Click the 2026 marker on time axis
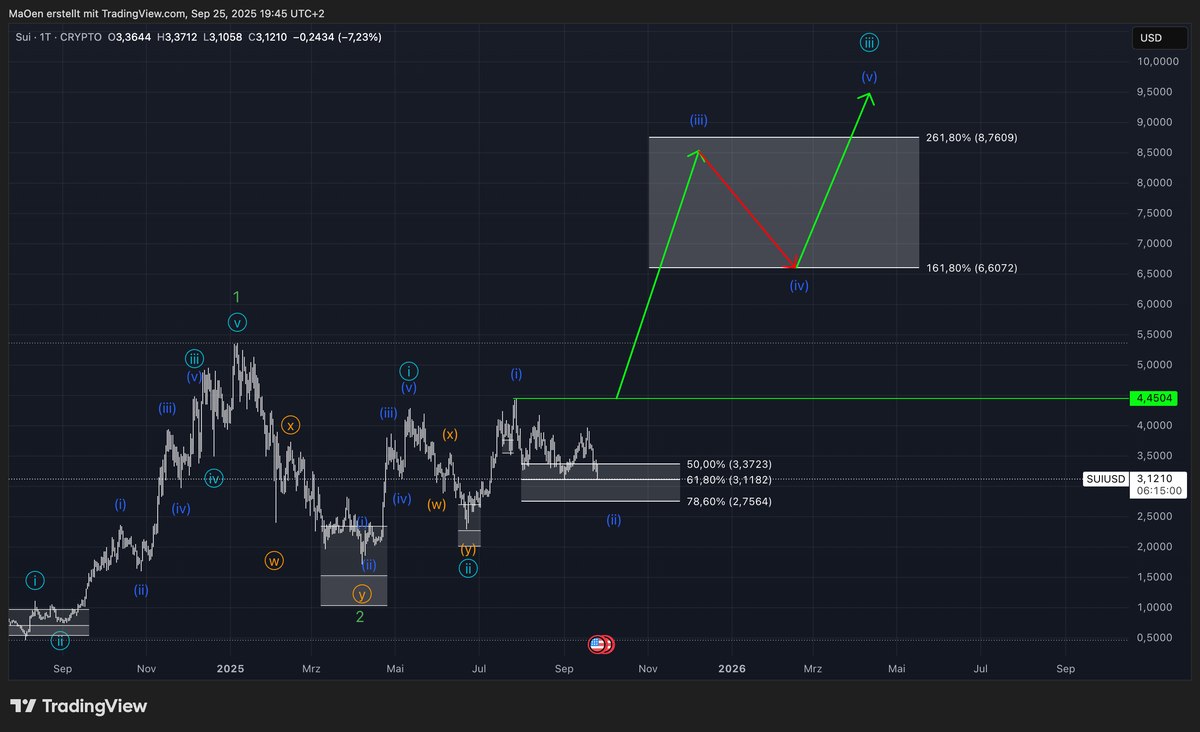This screenshot has height=732, width=1200. (x=732, y=668)
